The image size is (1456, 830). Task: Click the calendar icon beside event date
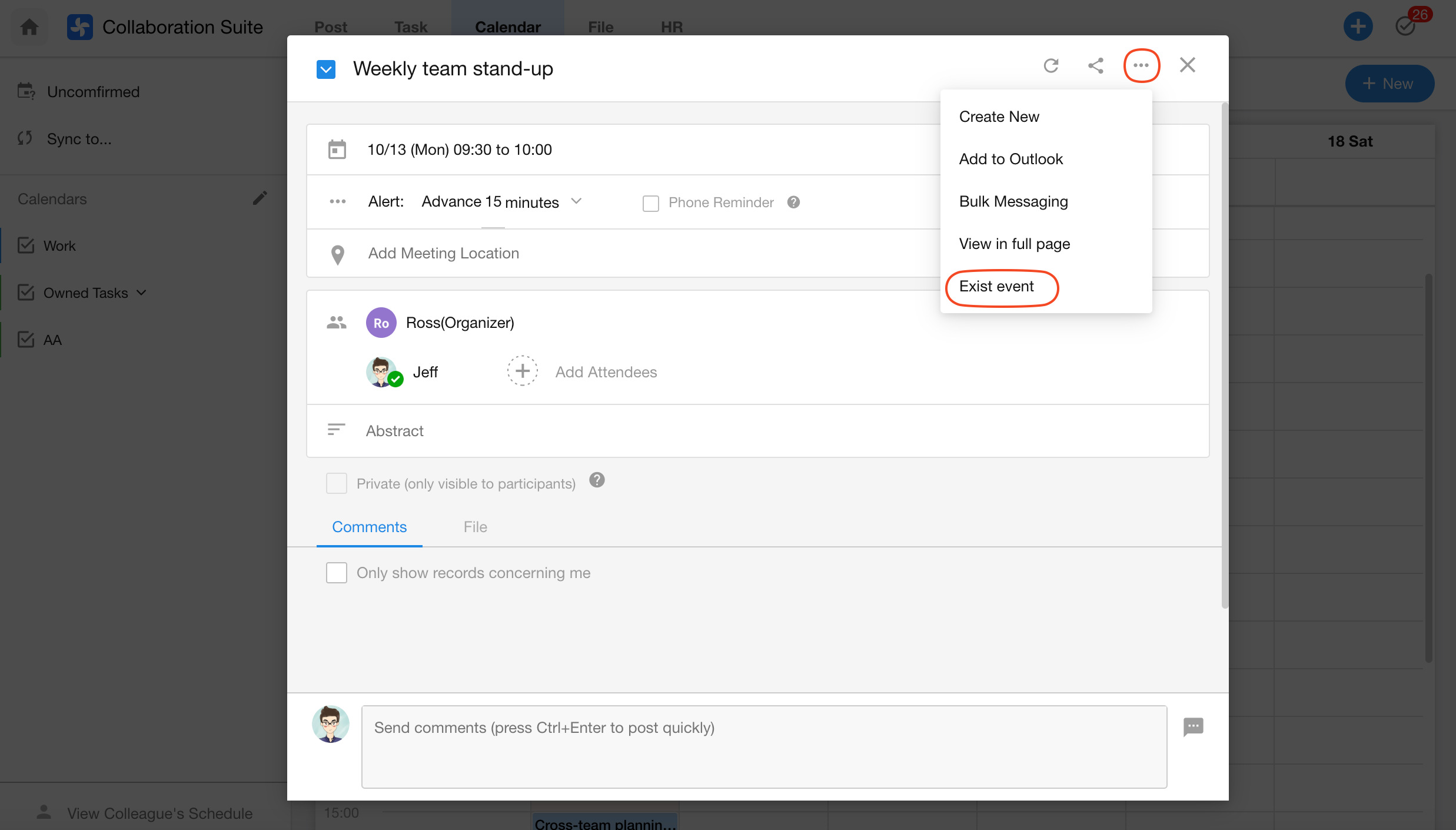tap(337, 150)
